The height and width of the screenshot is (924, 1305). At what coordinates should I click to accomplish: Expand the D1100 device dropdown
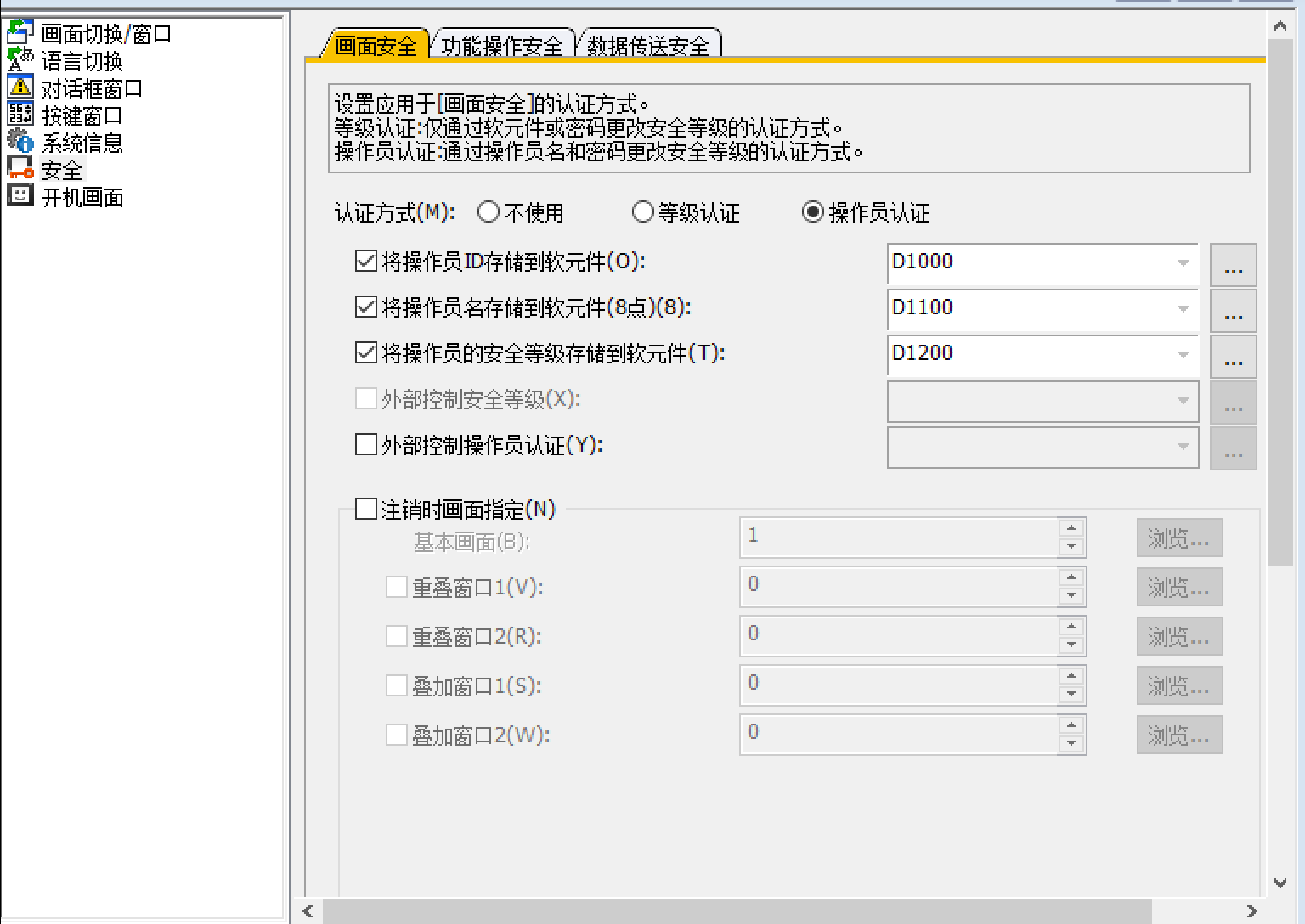tap(1183, 309)
